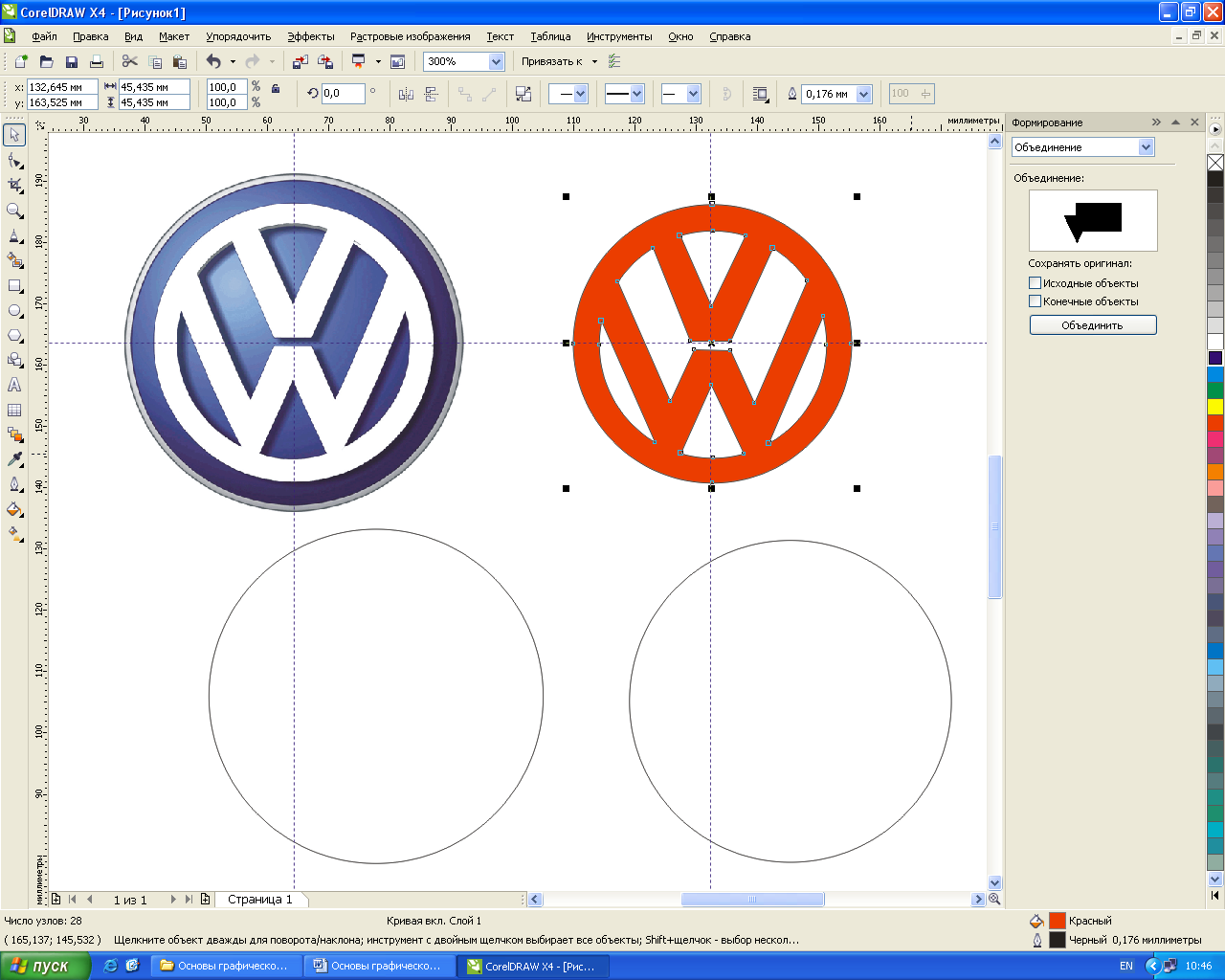Click the "Объединить" button

(1093, 325)
